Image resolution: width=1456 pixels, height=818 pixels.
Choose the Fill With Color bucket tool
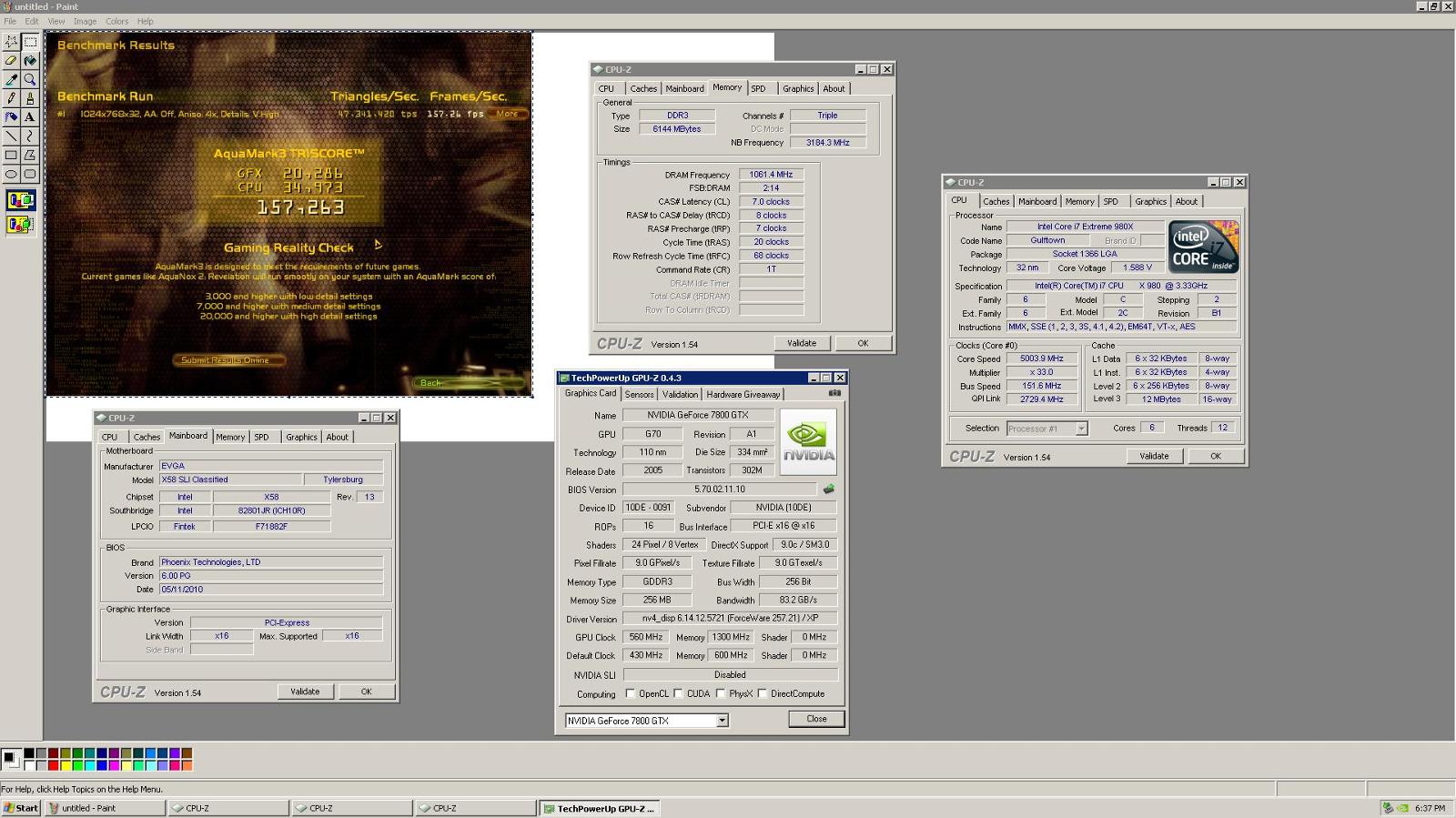[30, 61]
